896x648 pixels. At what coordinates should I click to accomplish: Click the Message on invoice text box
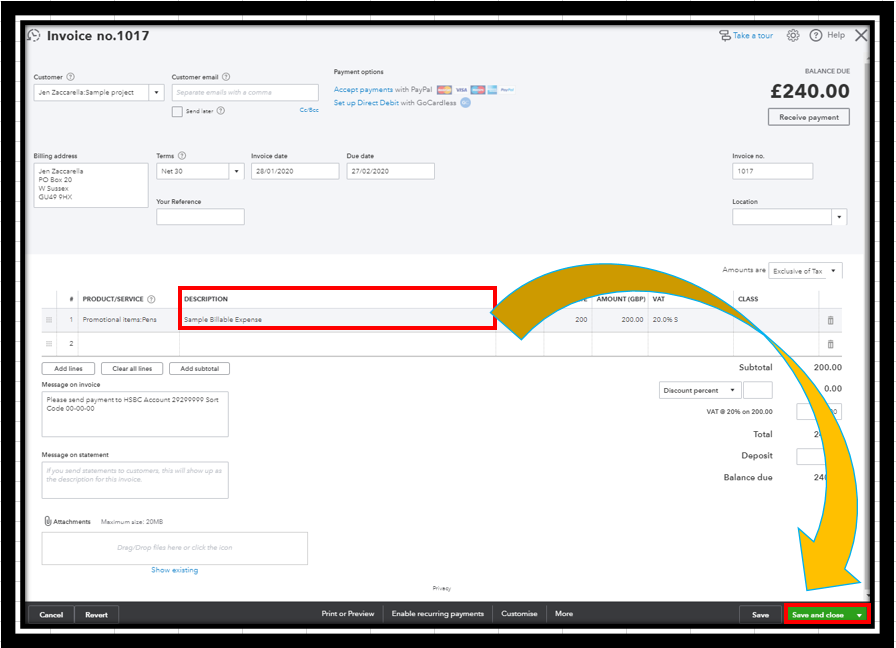(135, 414)
